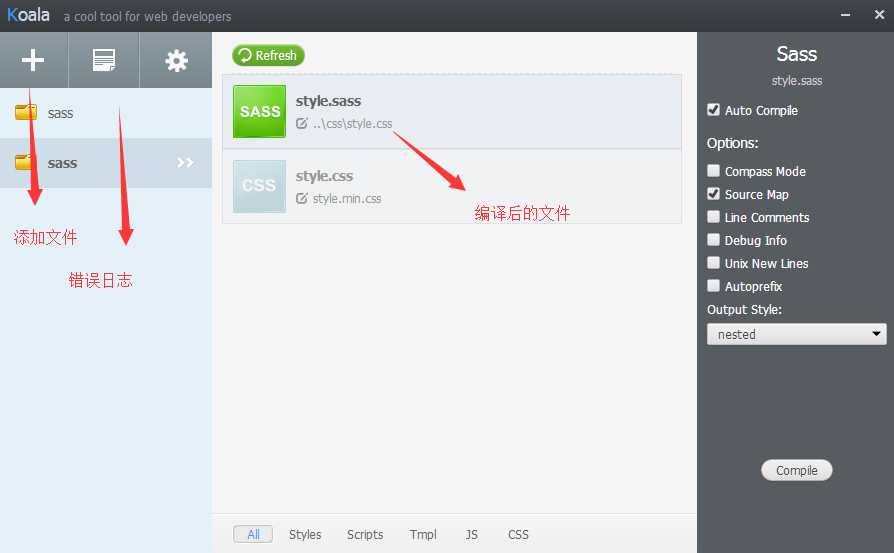Screen dimensions: 894x553
Task: Switch to the Styles filter tab
Action: point(305,534)
